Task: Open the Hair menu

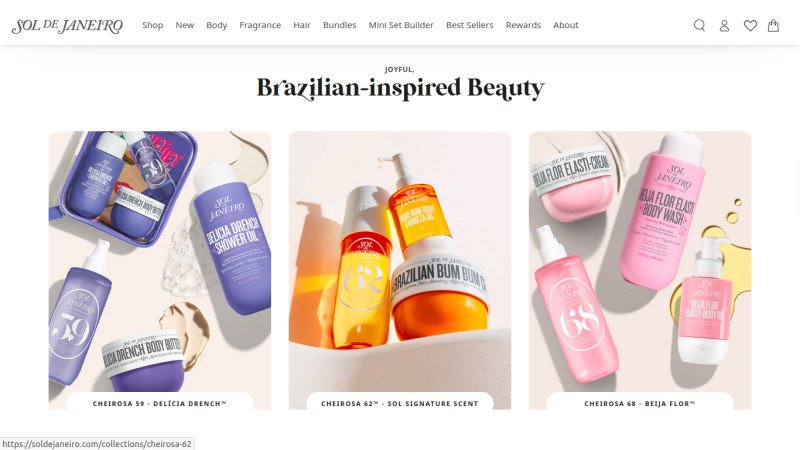Action: tap(302, 25)
